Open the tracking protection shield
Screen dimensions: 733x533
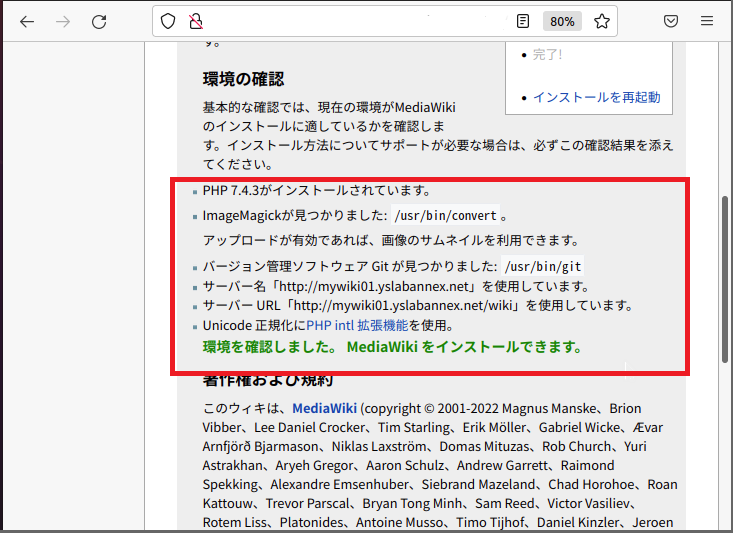[x=168, y=22]
